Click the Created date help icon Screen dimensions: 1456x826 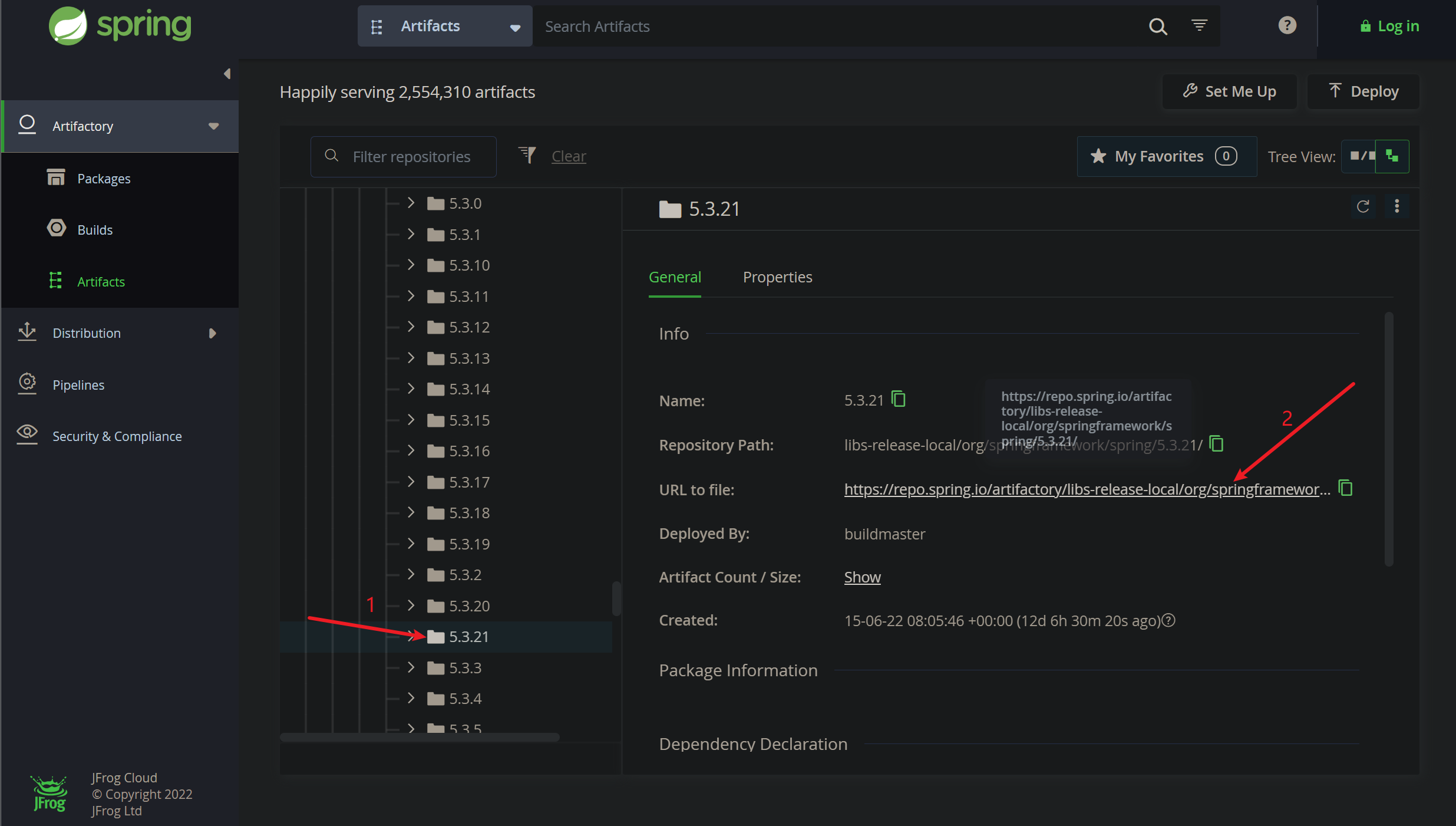[x=1169, y=620]
